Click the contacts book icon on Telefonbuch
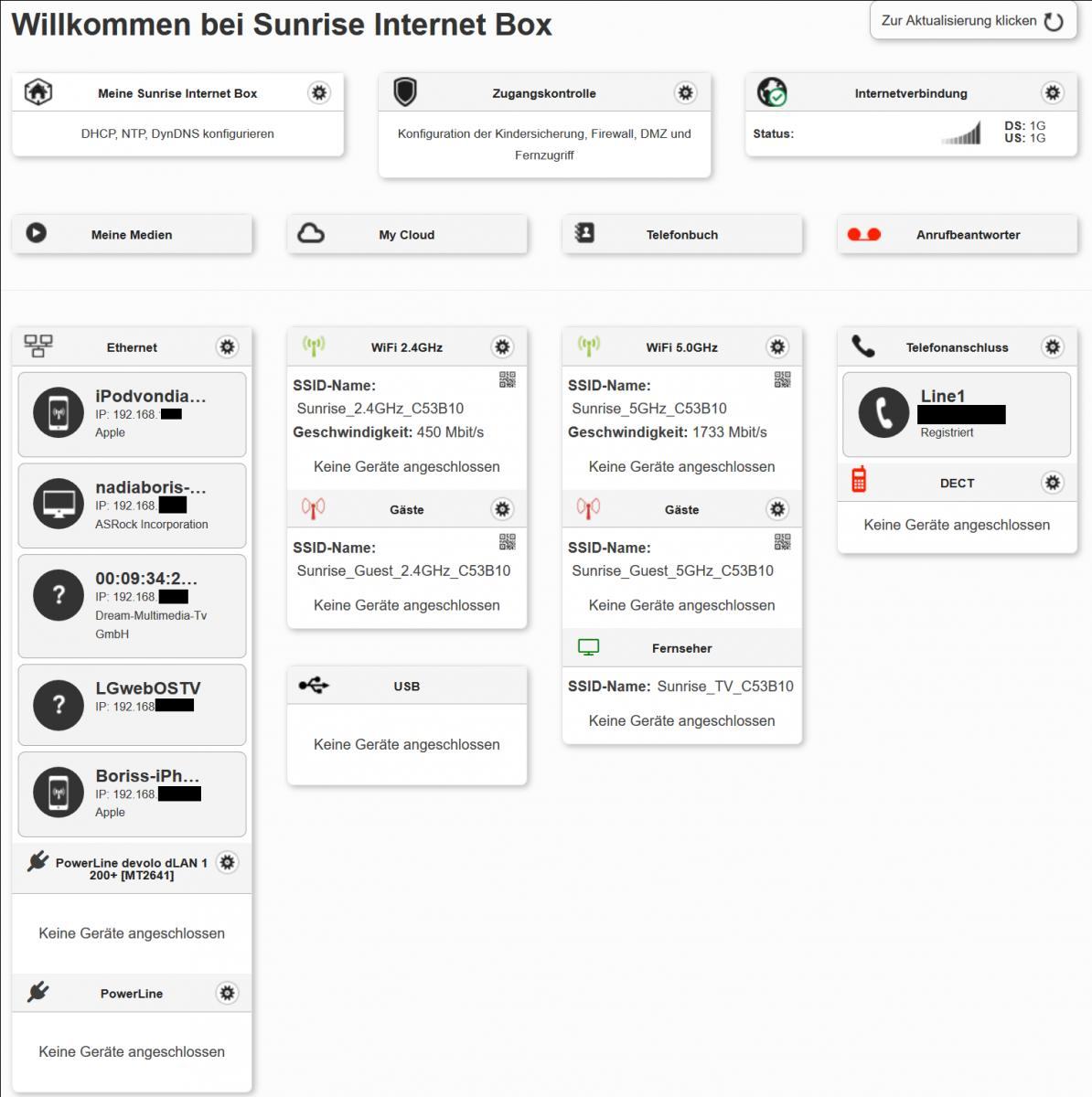This screenshot has height=1097, width=1092. coord(584,233)
